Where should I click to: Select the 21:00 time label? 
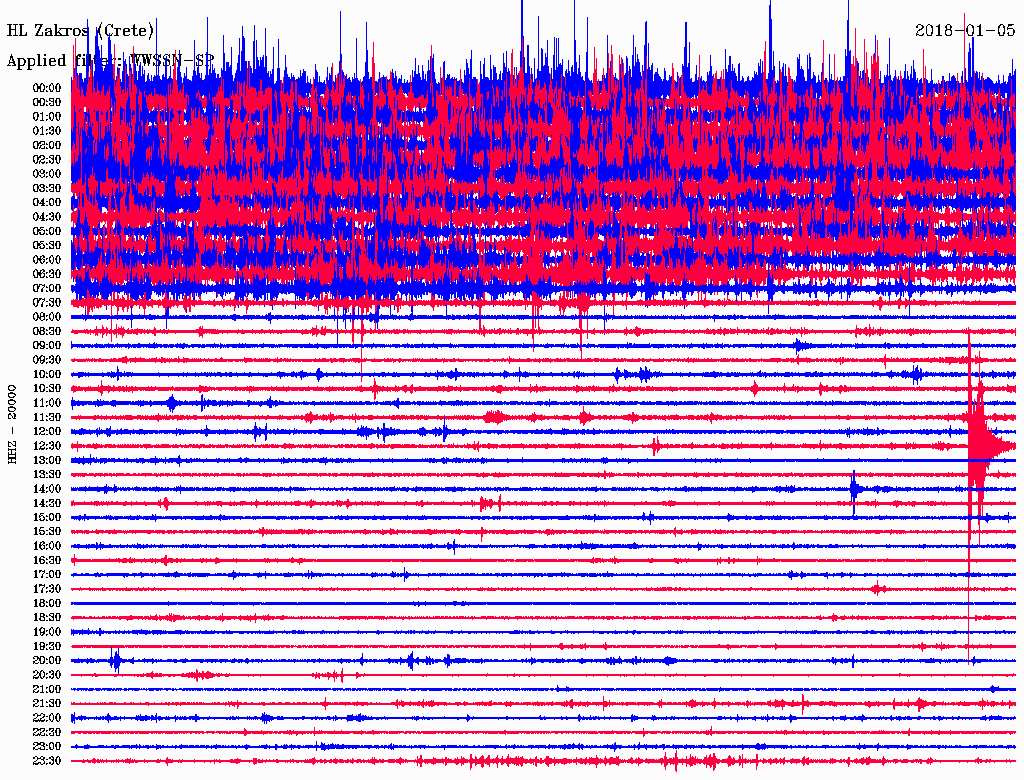pyautogui.click(x=47, y=690)
